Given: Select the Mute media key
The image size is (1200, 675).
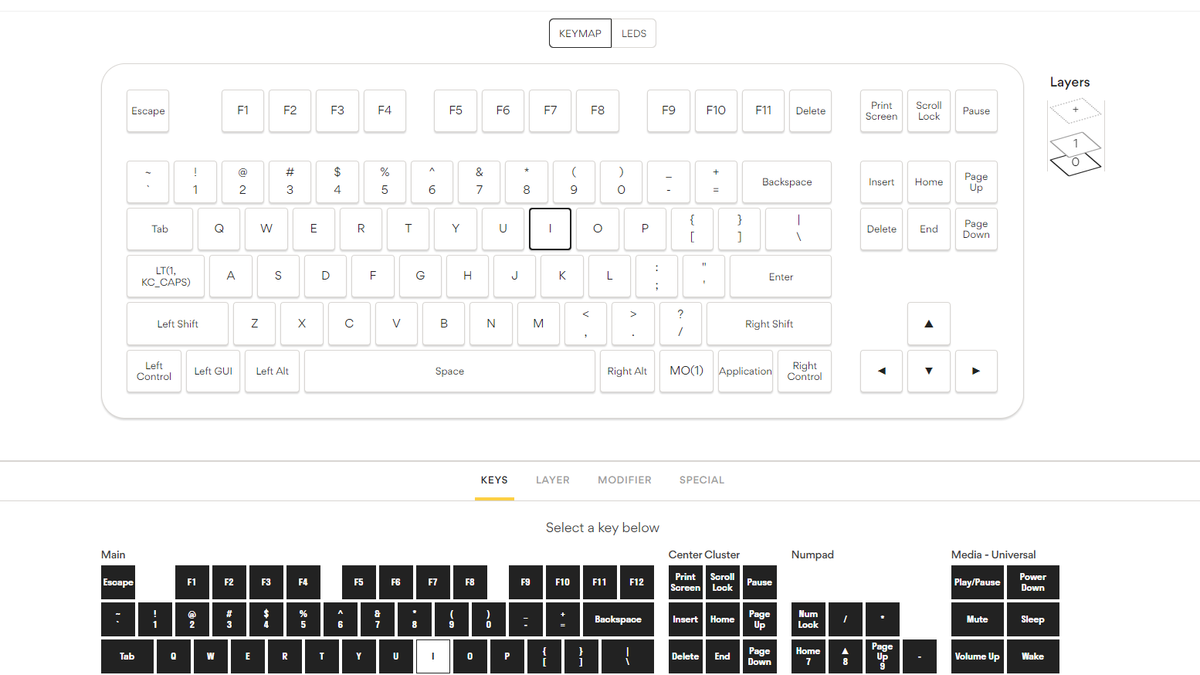Looking at the screenshot, I should tap(976, 619).
